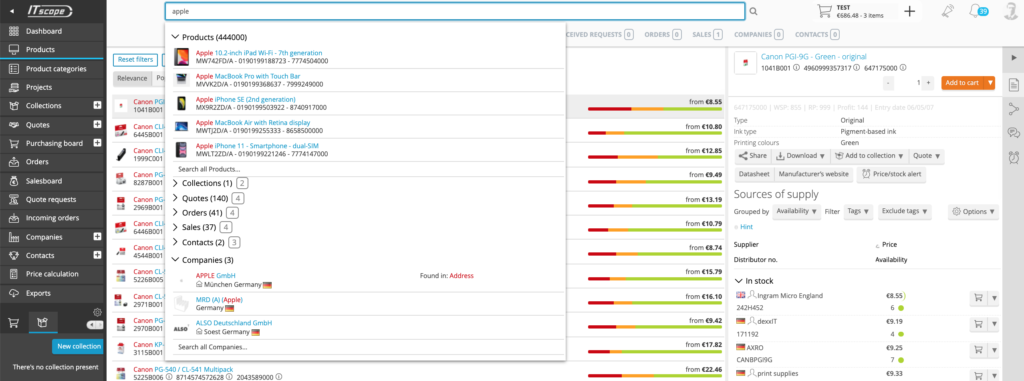Viewport: 1024px width, 381px height.
Task: Click the apple search input field
Action: 455,11
